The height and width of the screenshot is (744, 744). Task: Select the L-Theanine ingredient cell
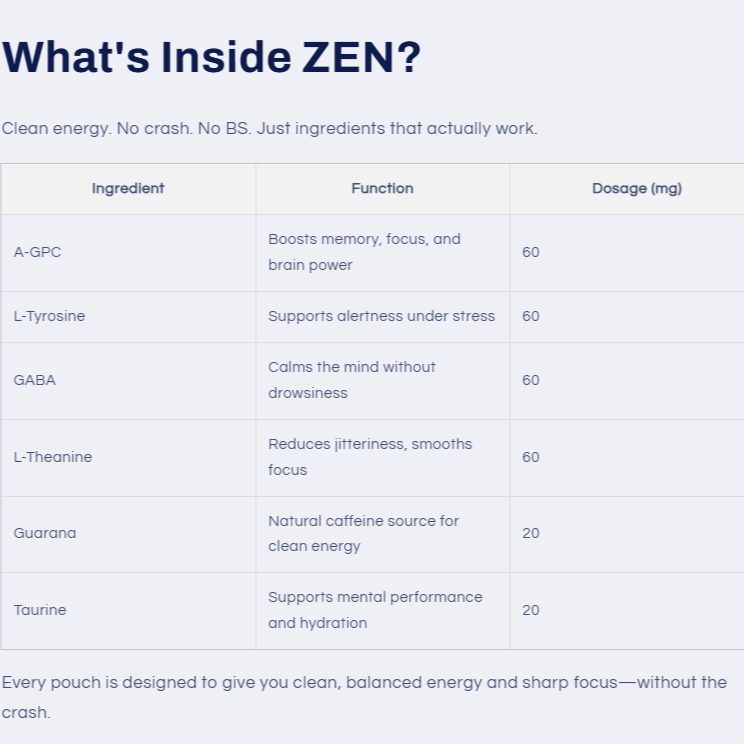coord(53,458)
